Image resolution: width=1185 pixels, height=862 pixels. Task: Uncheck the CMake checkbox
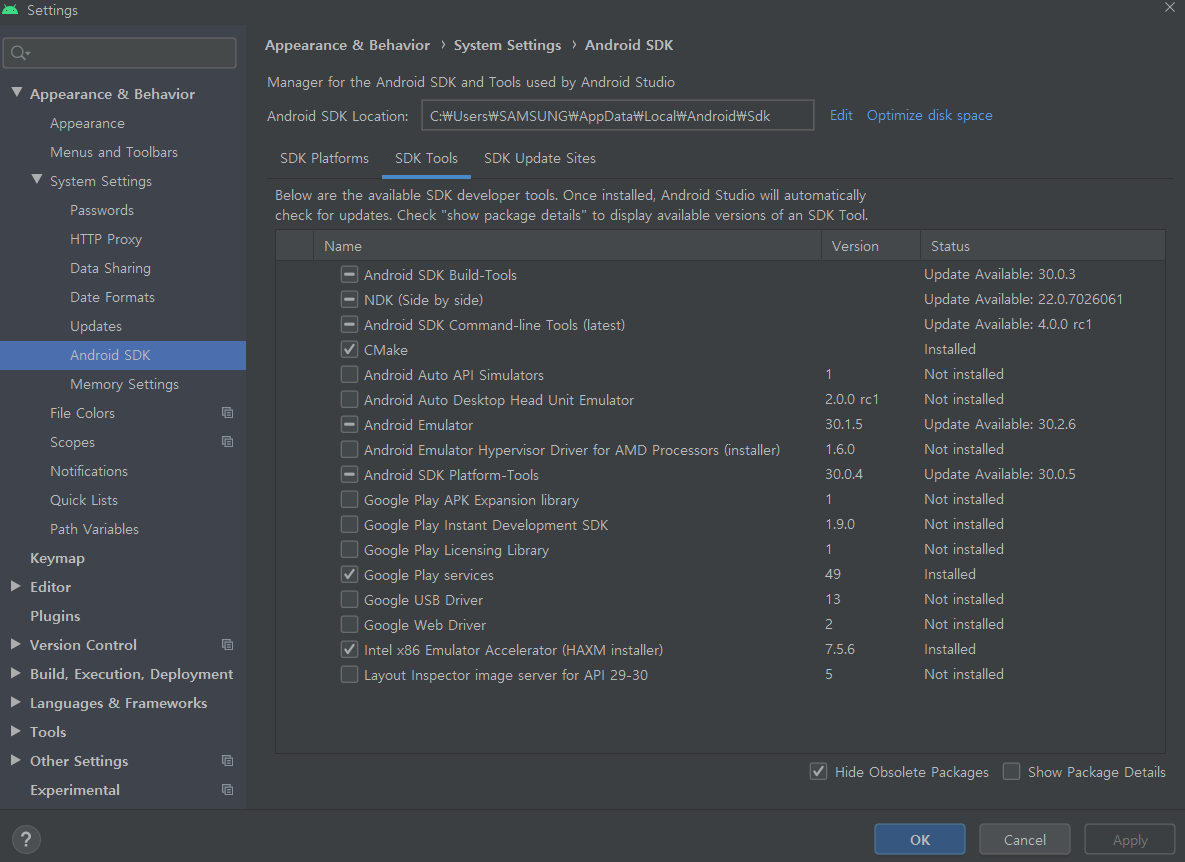click(x=349, y=349)
